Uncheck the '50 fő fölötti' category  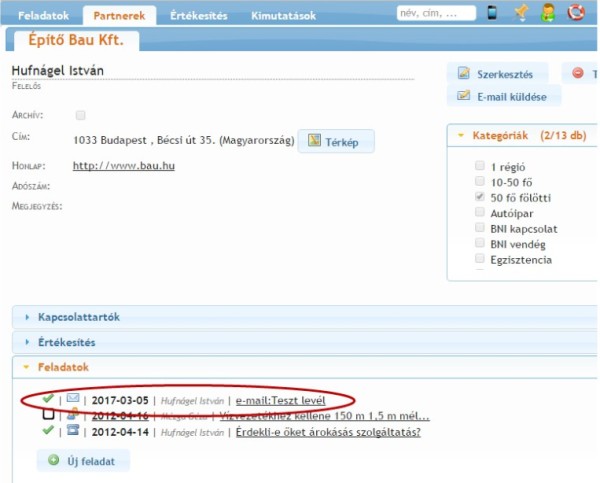click(x=481, y=197)
